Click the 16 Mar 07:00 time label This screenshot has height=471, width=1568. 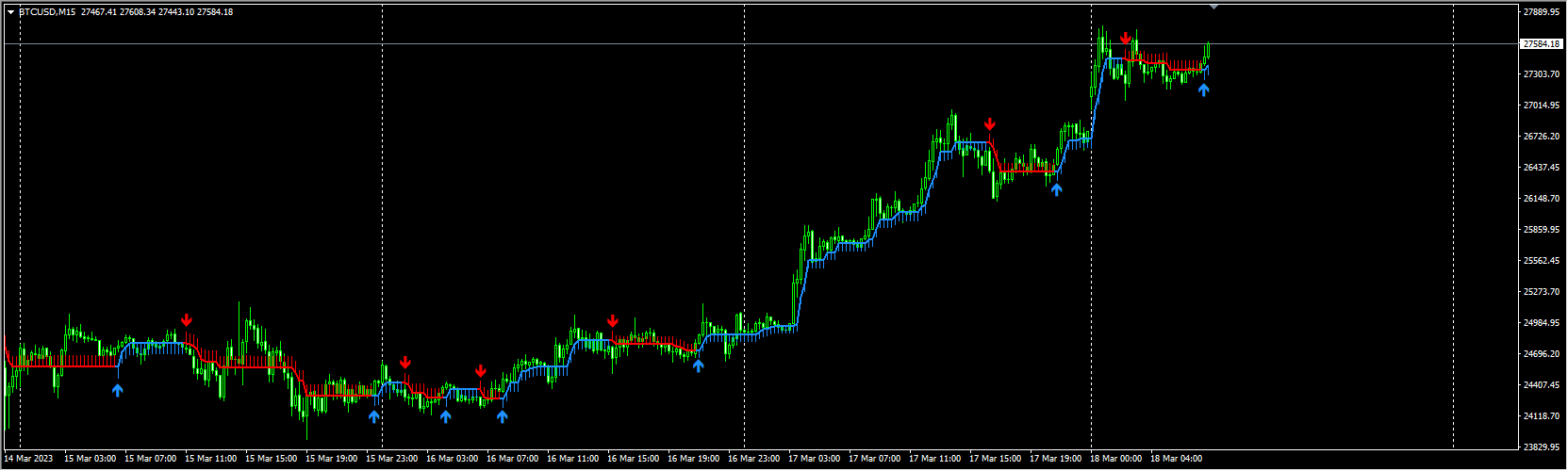click(x=513, y=459)
